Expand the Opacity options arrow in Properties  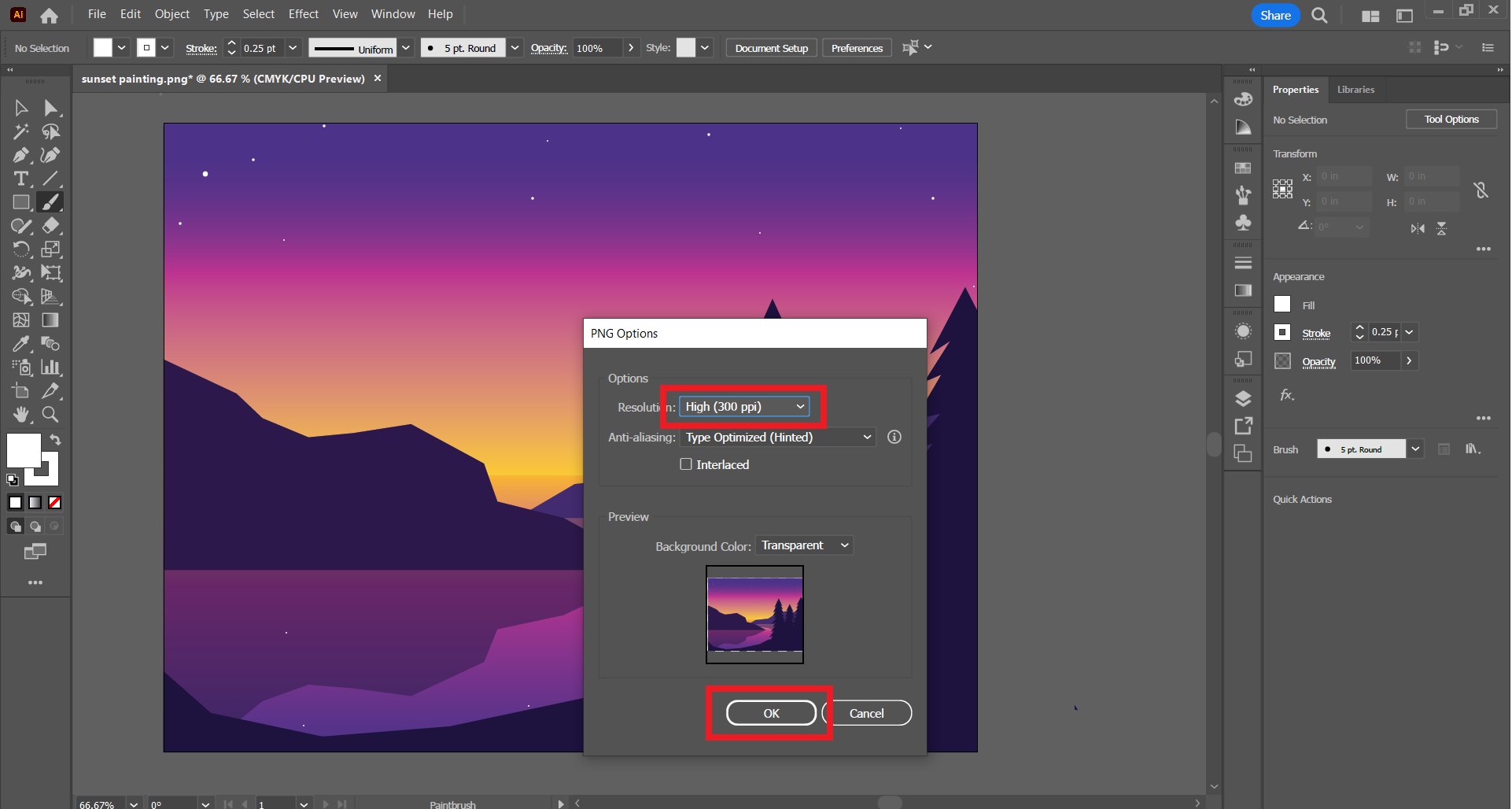[1409, 360]
